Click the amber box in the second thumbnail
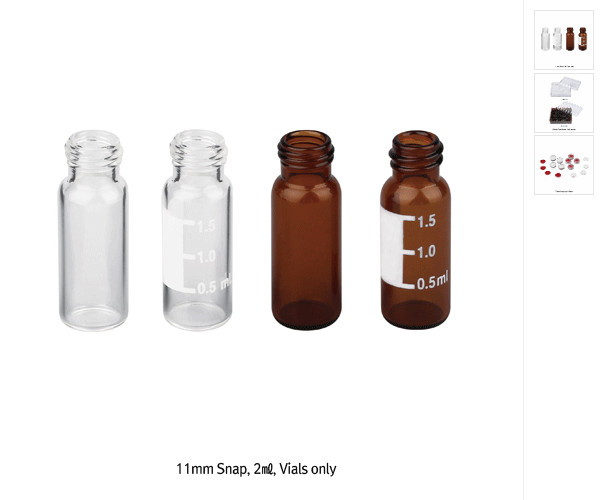 click(561, 115)
